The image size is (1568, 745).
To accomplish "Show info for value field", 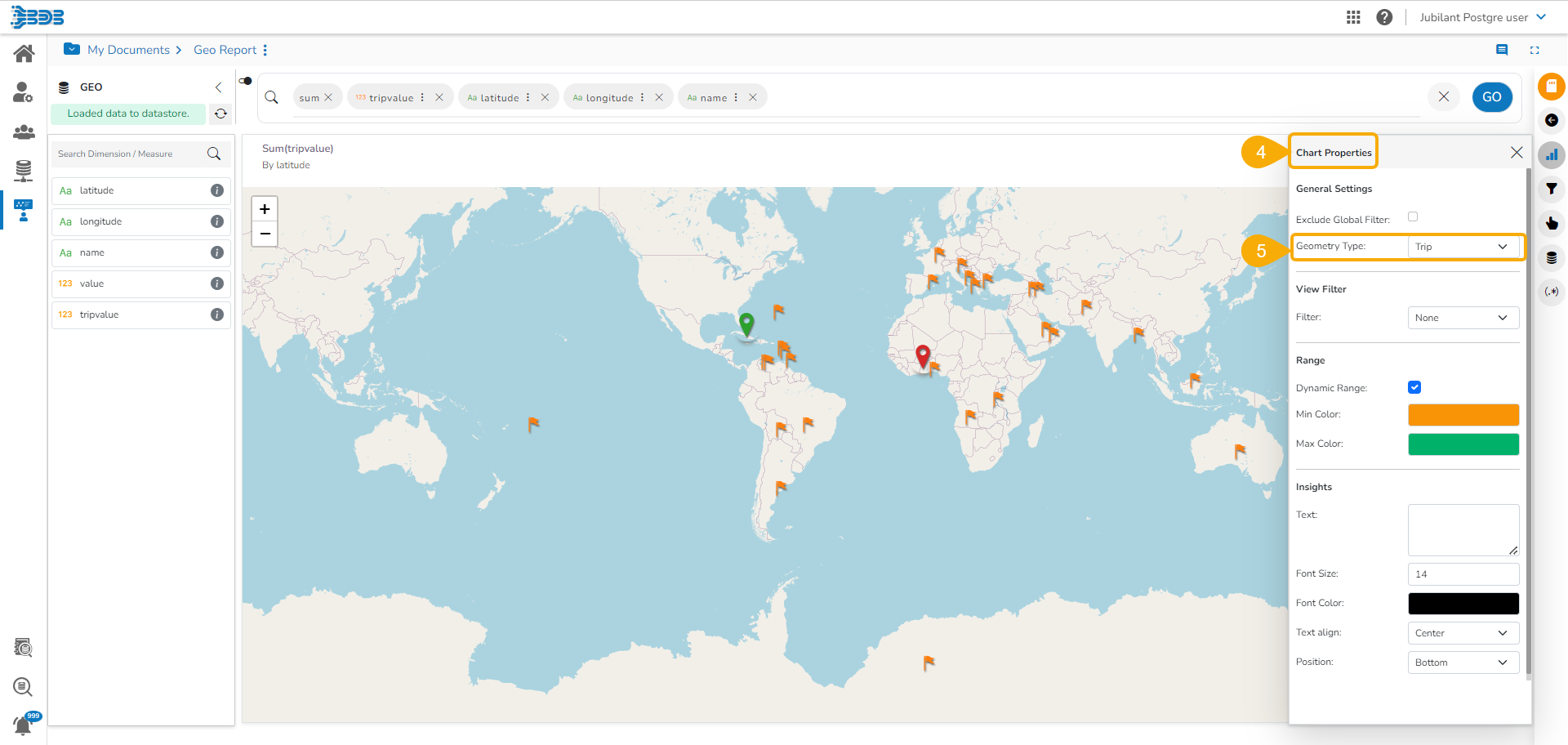I will click(x=217, y=283).
